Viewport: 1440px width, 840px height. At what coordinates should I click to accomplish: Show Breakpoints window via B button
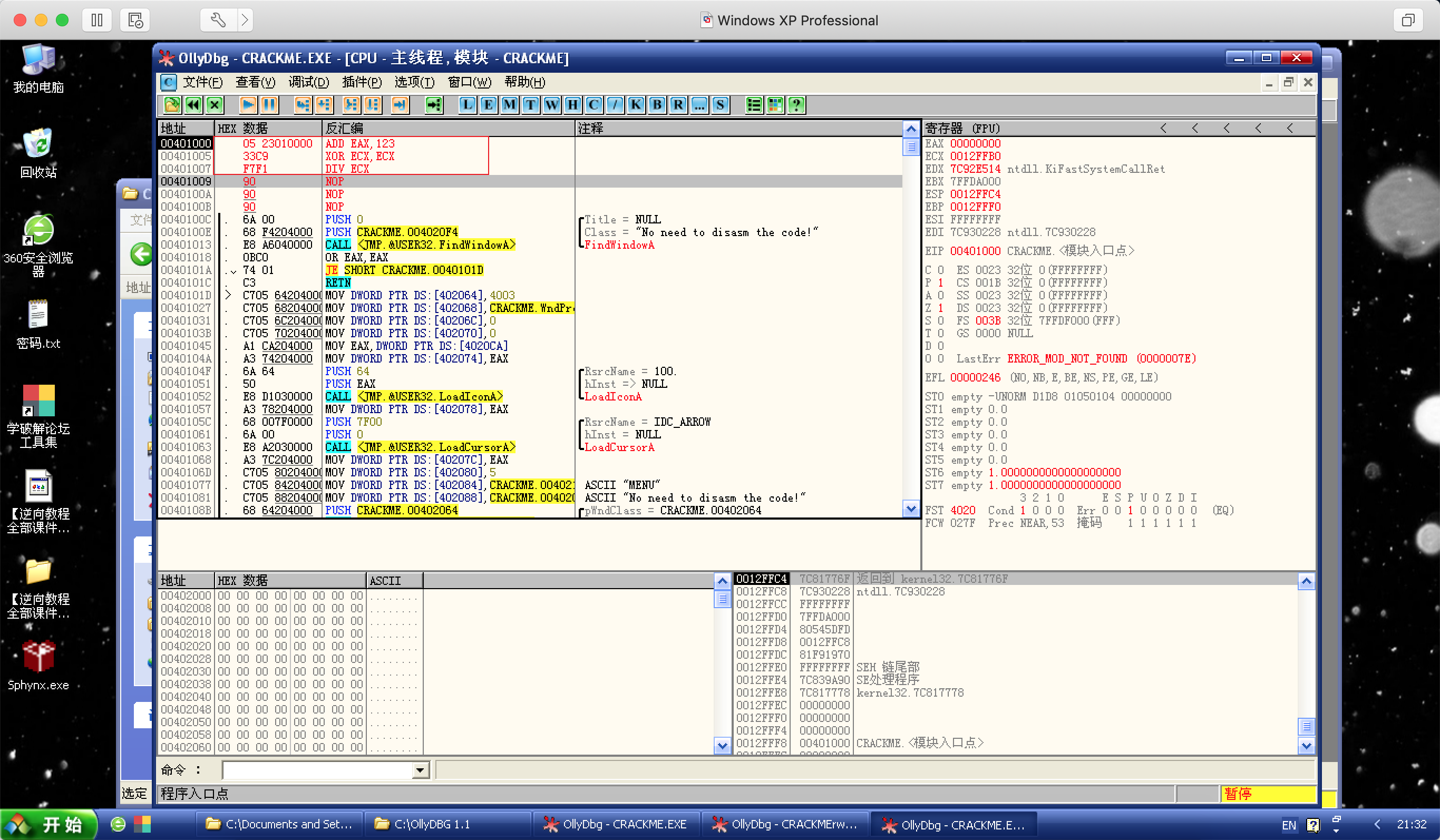coord(657,105)
